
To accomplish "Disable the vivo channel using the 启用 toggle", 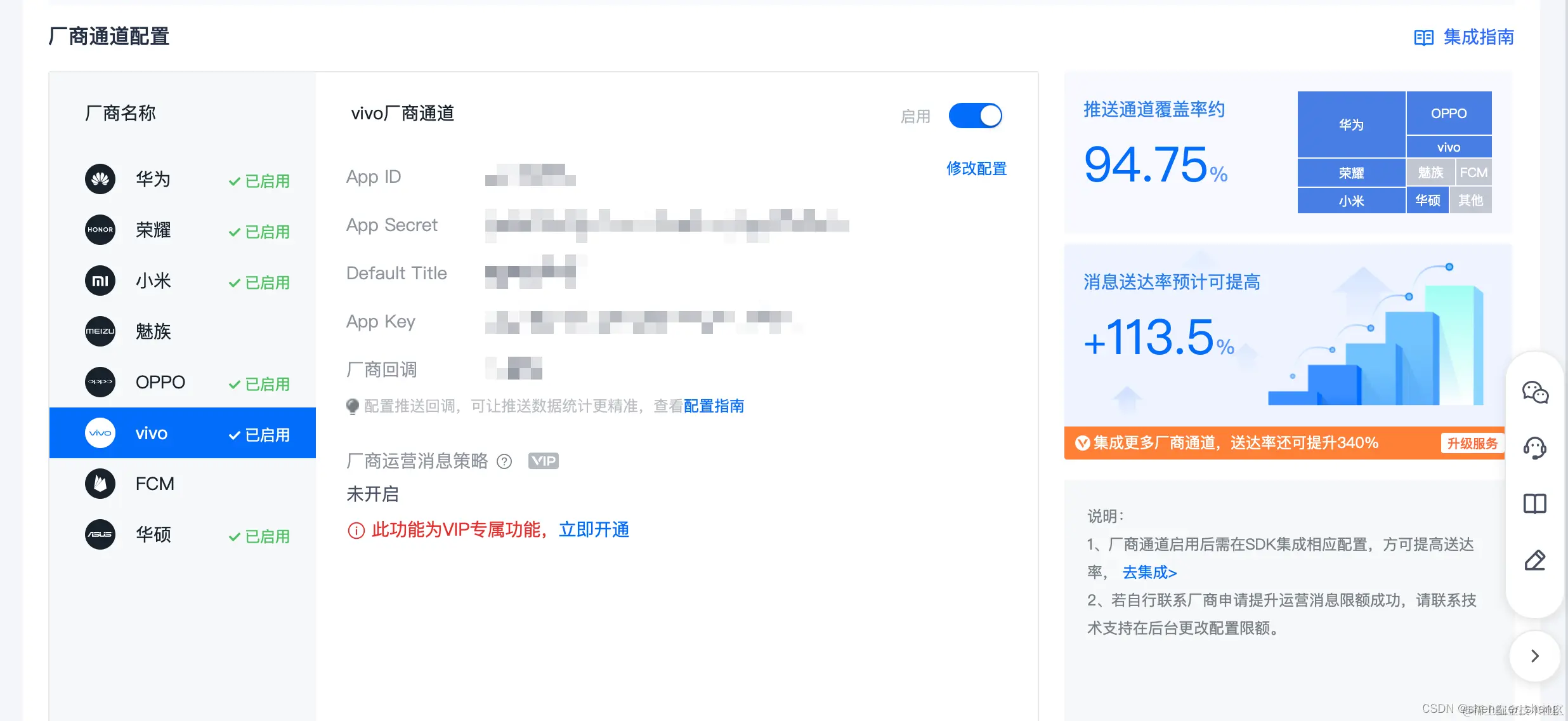I will pos(976,116).
